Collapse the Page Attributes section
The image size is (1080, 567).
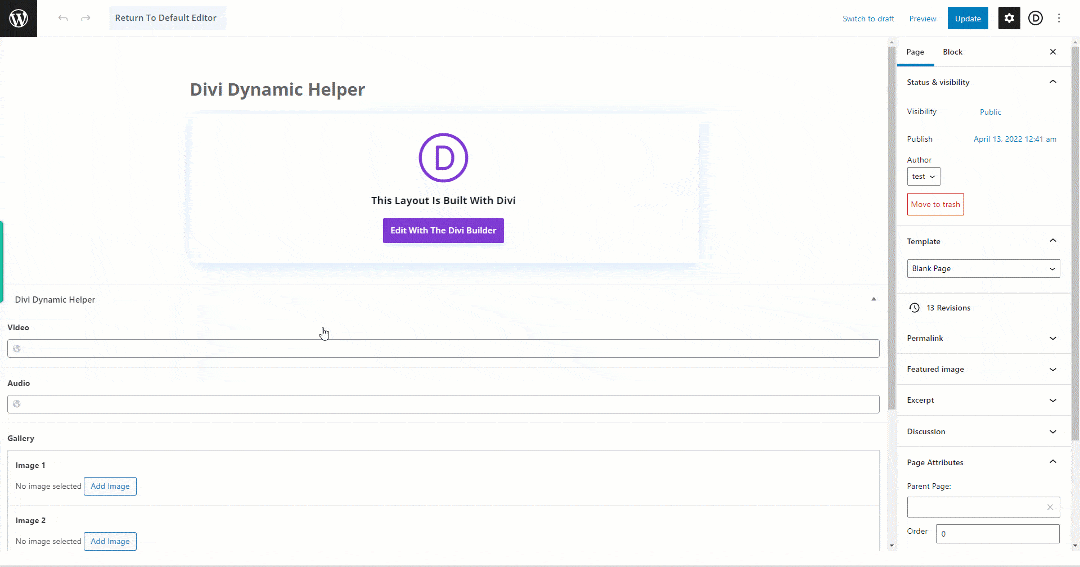(x=1052, y=462)
